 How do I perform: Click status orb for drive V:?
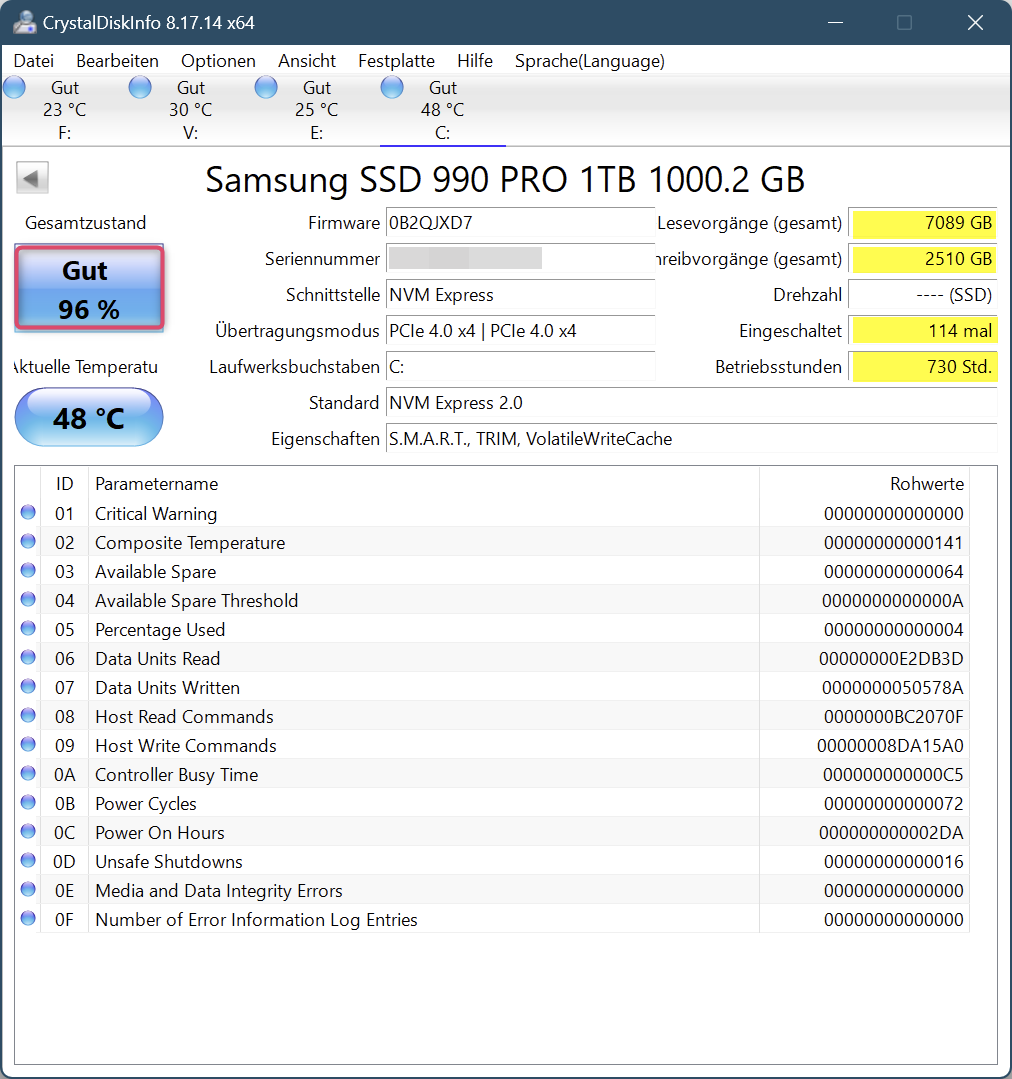coord(140,87)
